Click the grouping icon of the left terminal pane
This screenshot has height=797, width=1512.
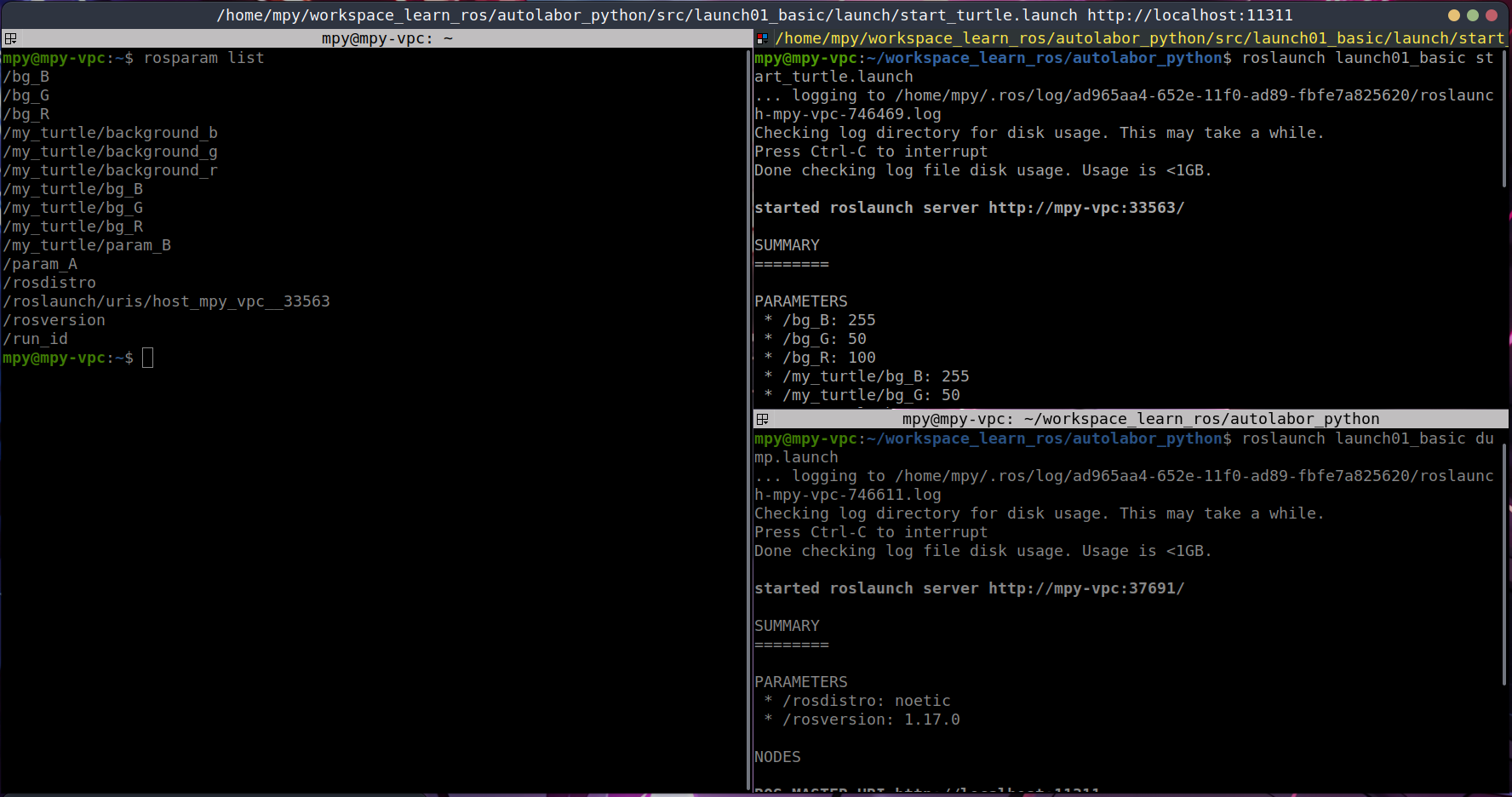click(10, 38)
